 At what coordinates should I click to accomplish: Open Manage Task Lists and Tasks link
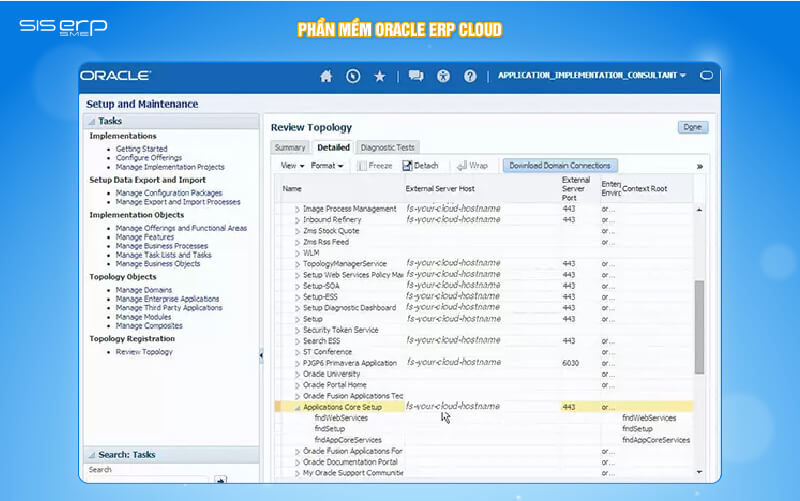[x=163, y=255]
